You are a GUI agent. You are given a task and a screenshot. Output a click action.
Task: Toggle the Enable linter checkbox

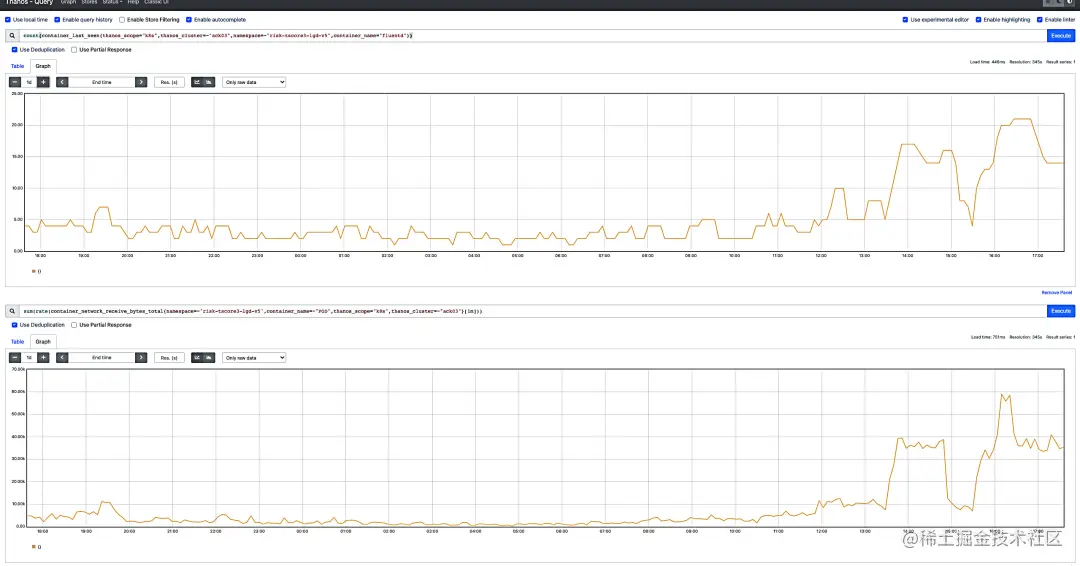(x=1039, y=20)
